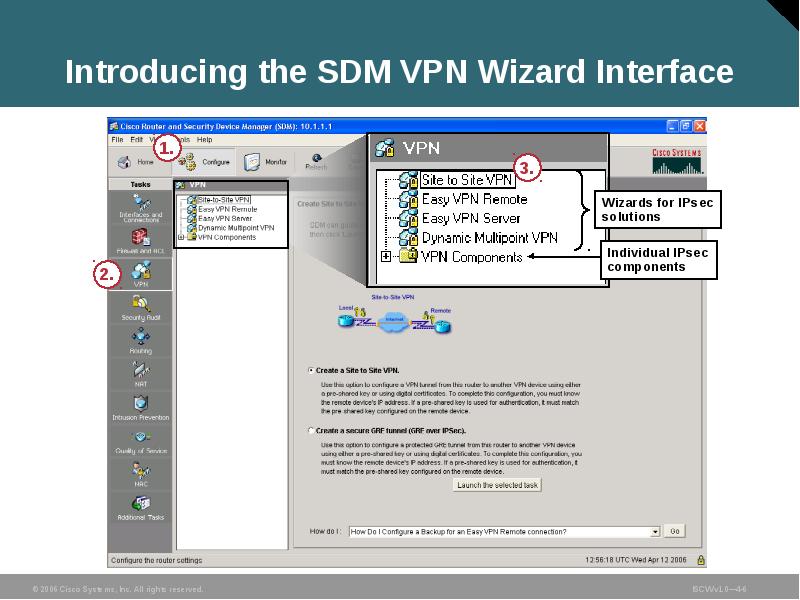Open the Additional Tasks item
This screenshot has height=600, width=800.
pos(141,508)
